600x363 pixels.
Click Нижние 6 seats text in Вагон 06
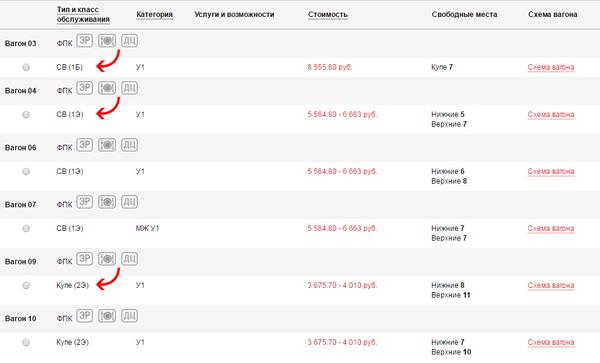pyautogui.click(x=448, y=171)
